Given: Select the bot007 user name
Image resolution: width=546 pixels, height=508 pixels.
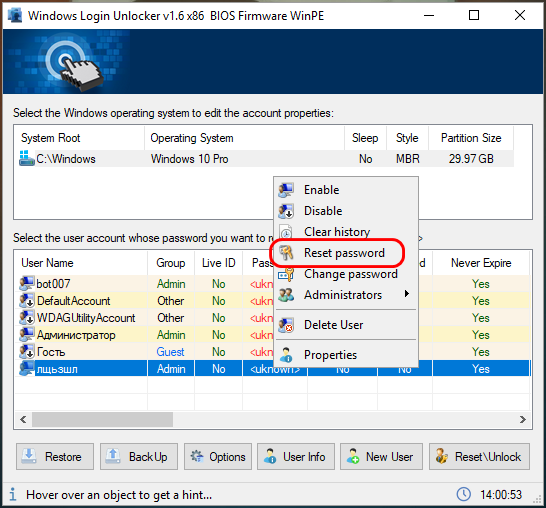Looking at the screenshot, I should coord(53,284).
